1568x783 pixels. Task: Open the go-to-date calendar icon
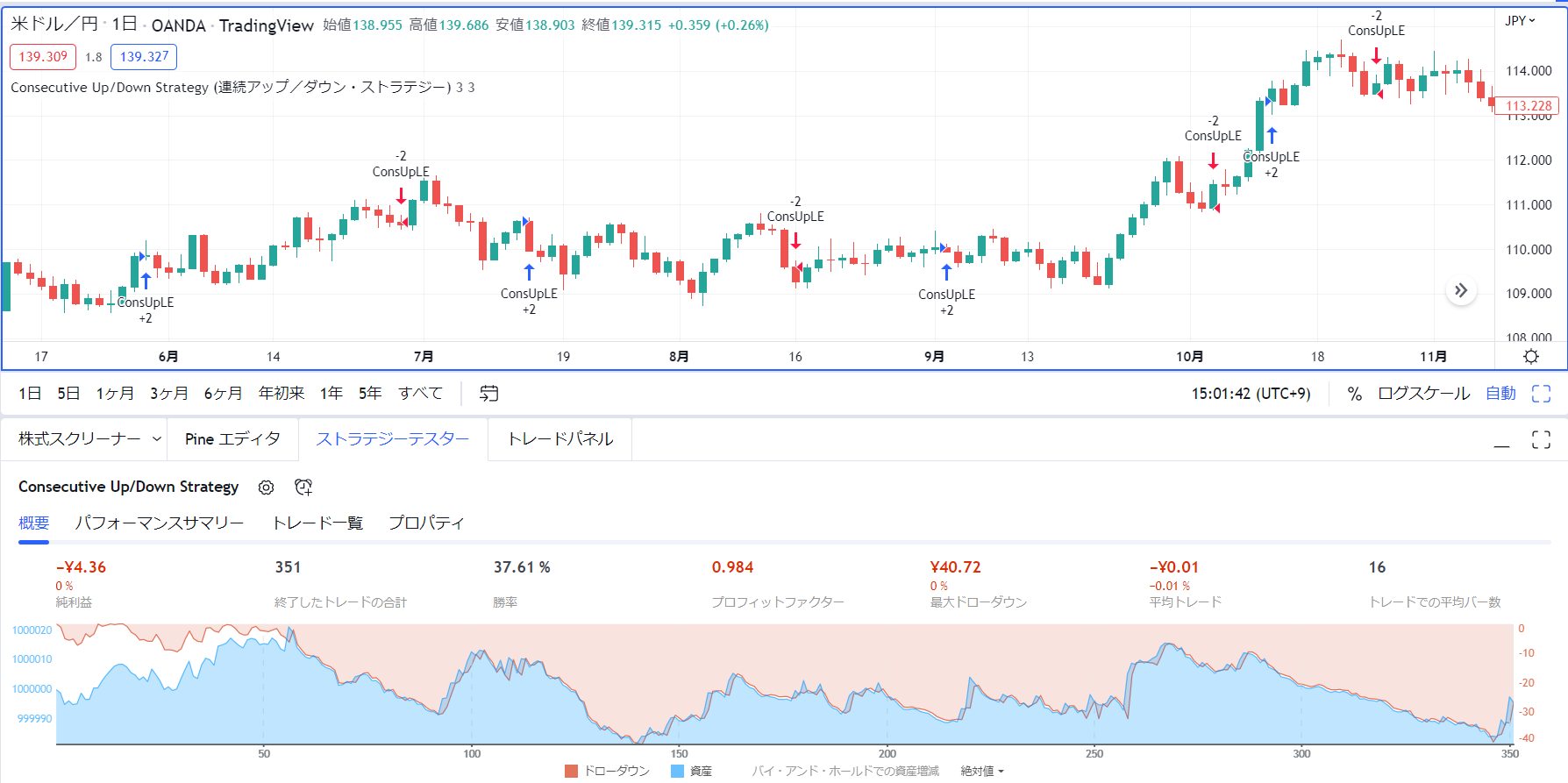coord(488,394)
